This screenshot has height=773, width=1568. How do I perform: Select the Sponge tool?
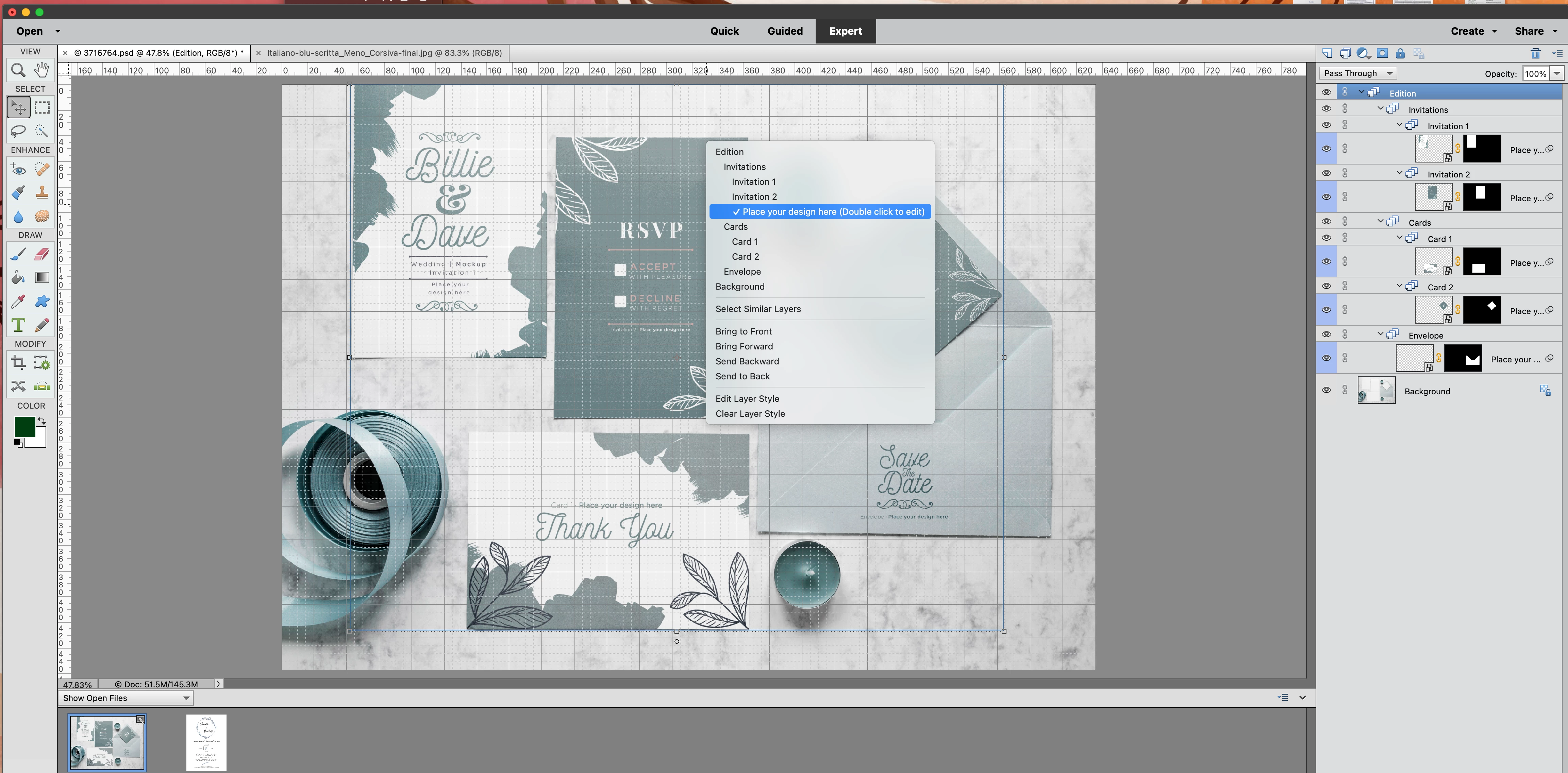click(x=42, y=217)
